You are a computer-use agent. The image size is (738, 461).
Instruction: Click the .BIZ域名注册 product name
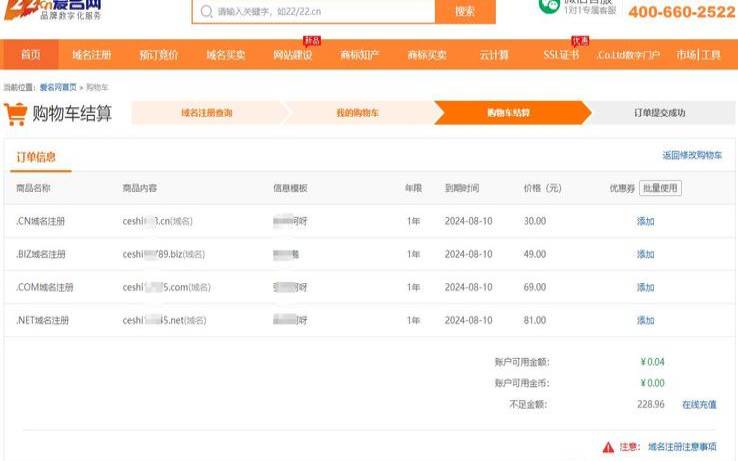pyautogui.click(x=41, y=254)
